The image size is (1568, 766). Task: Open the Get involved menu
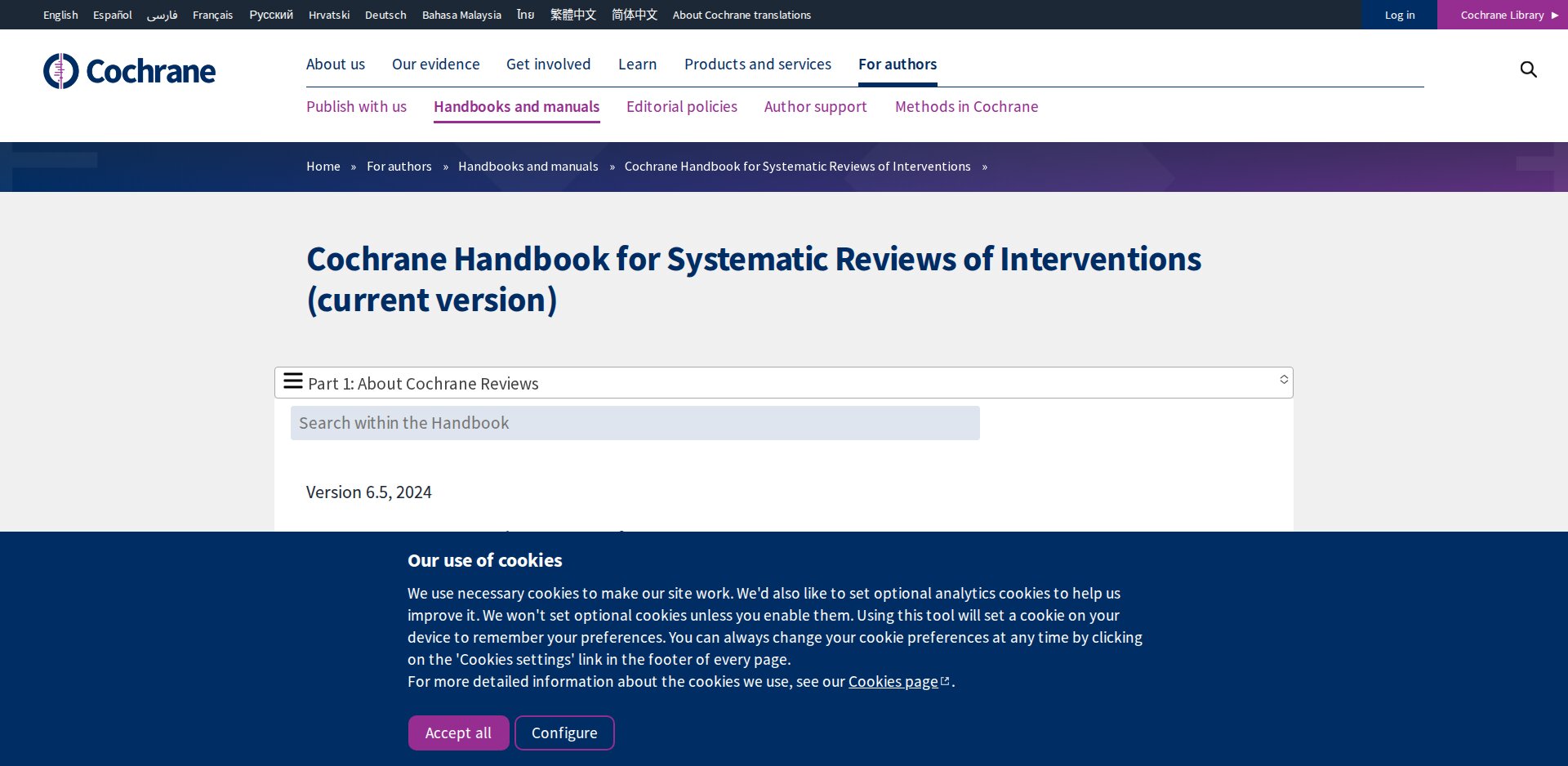[x=548, y=64]
